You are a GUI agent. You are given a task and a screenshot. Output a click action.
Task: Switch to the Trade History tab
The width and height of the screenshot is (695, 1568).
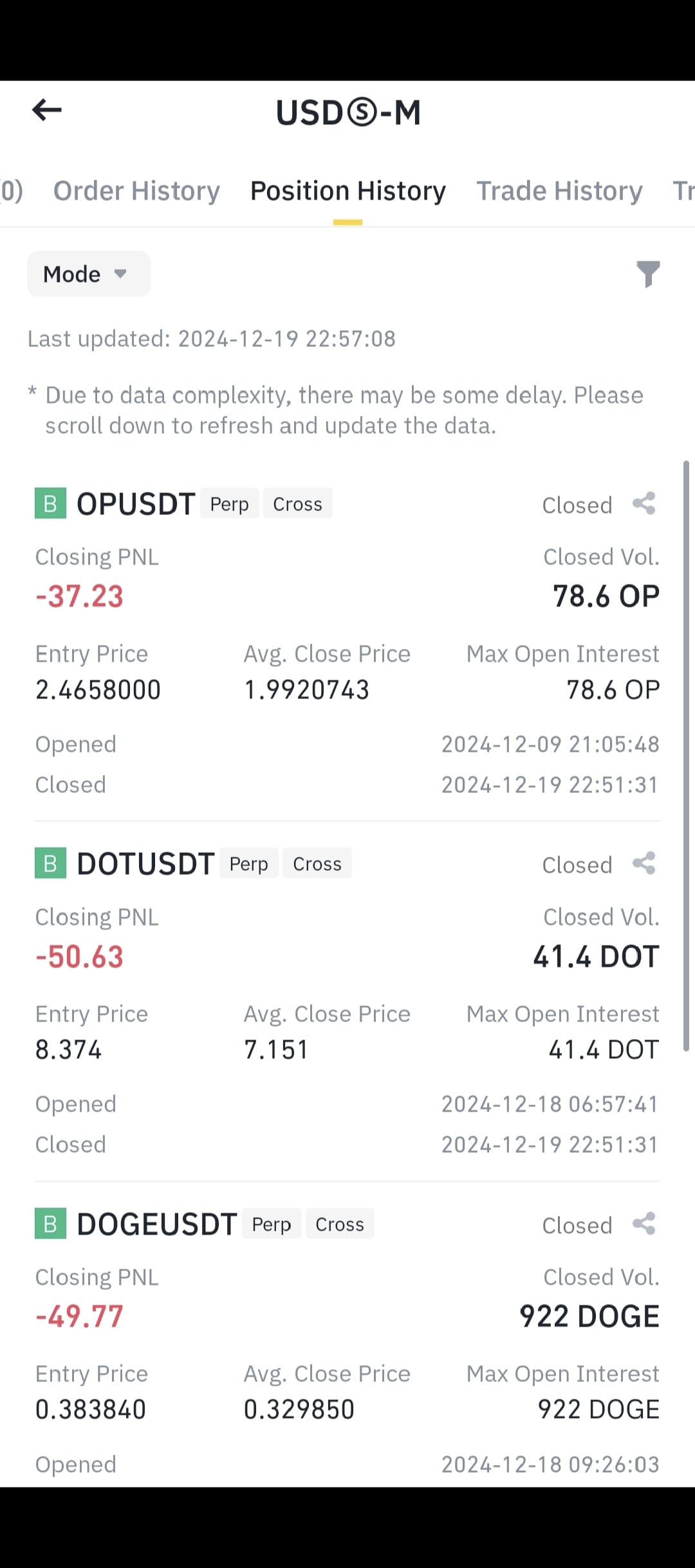[x=559, y=191]
